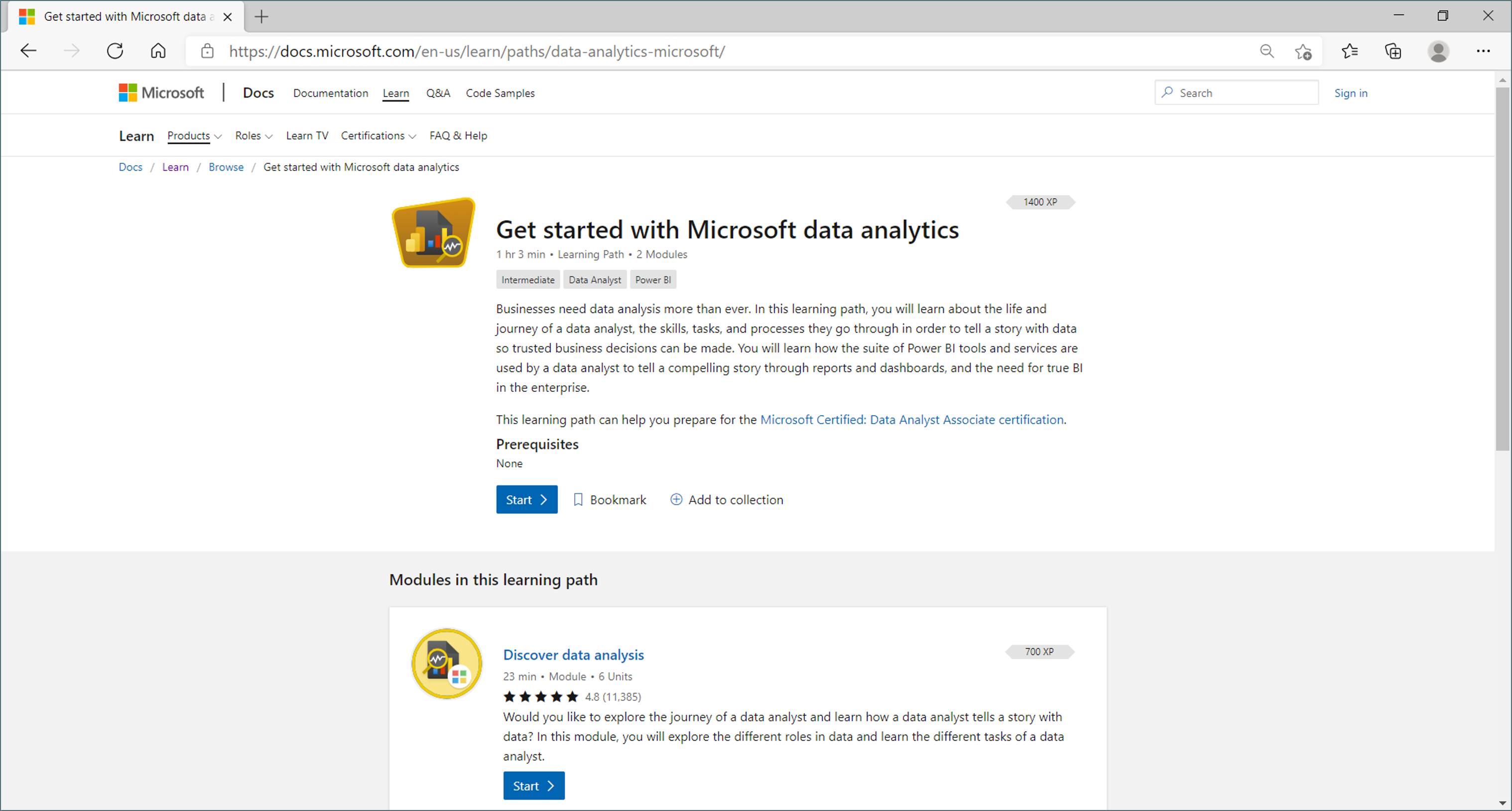Viewport: 1512px width, 811px height.
Task: Open the Settings and more ellipsis menu
Action: point(1483,51)
